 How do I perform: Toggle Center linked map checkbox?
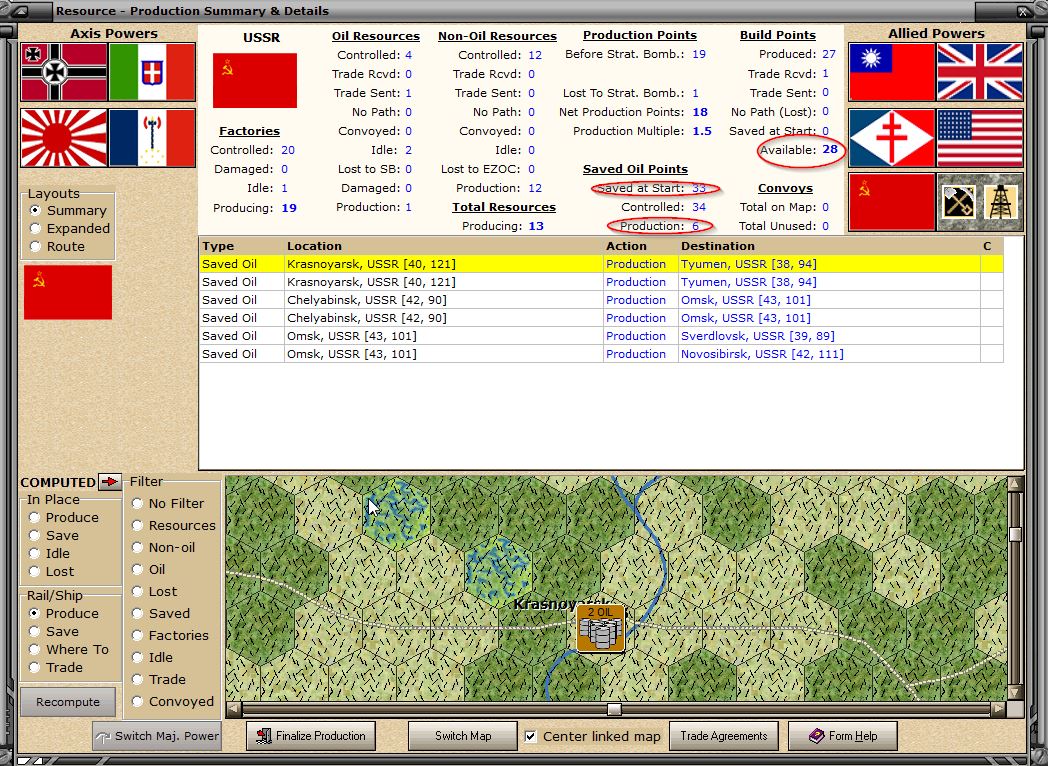point(531,736)
